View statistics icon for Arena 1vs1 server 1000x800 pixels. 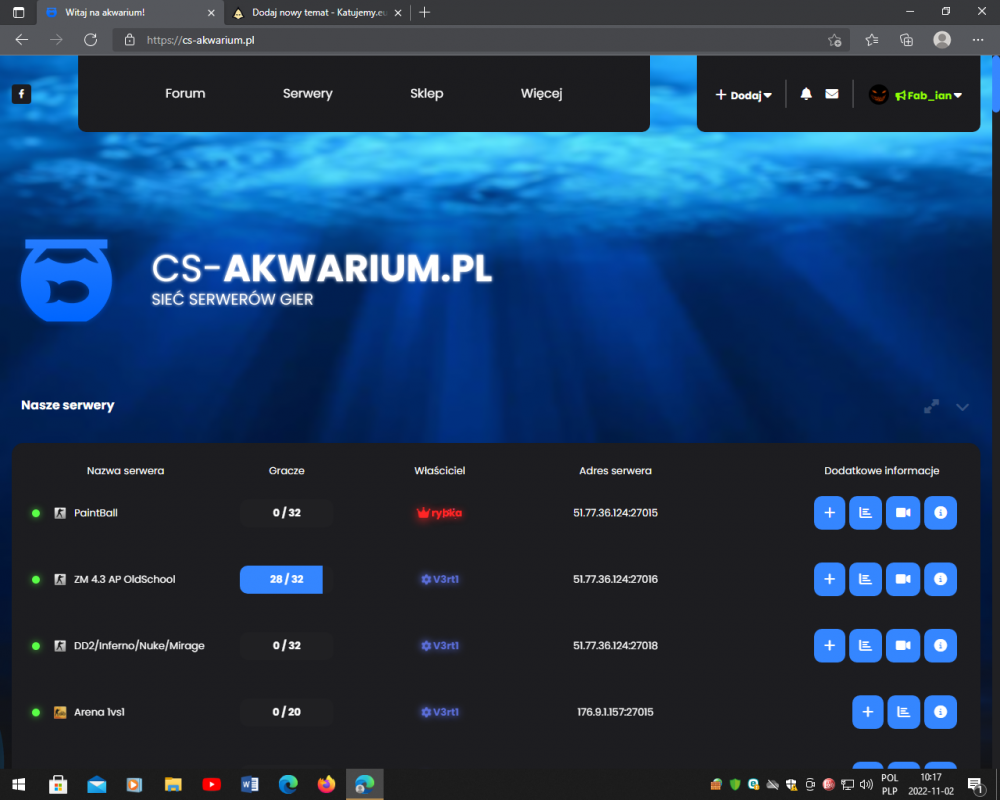click(x=904, y=712)
